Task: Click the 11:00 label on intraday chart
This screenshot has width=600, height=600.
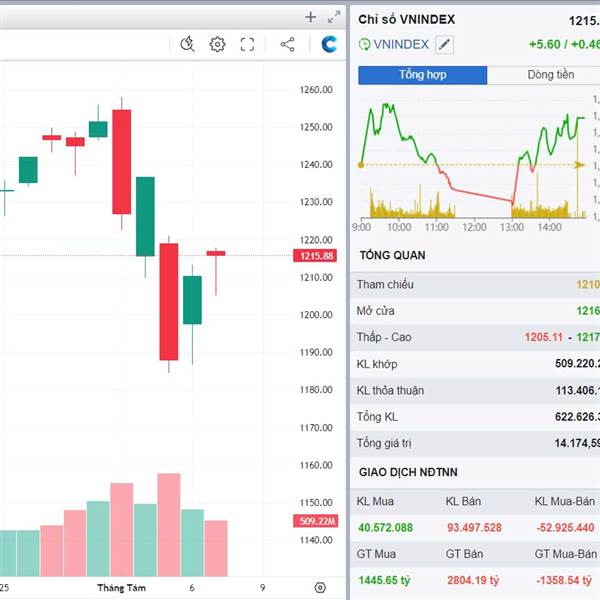Action: (437, 227)
